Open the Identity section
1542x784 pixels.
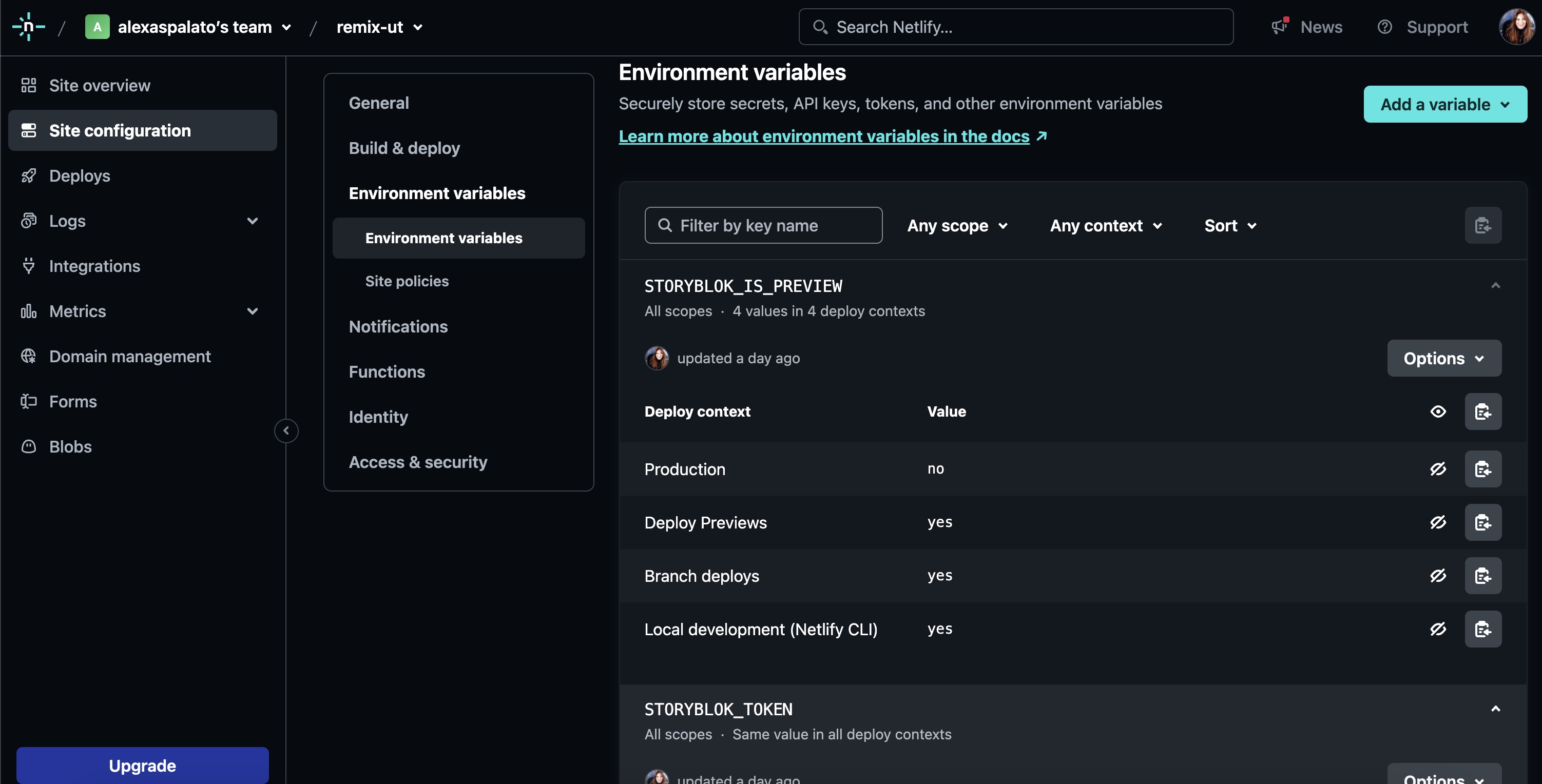[378, 417]
